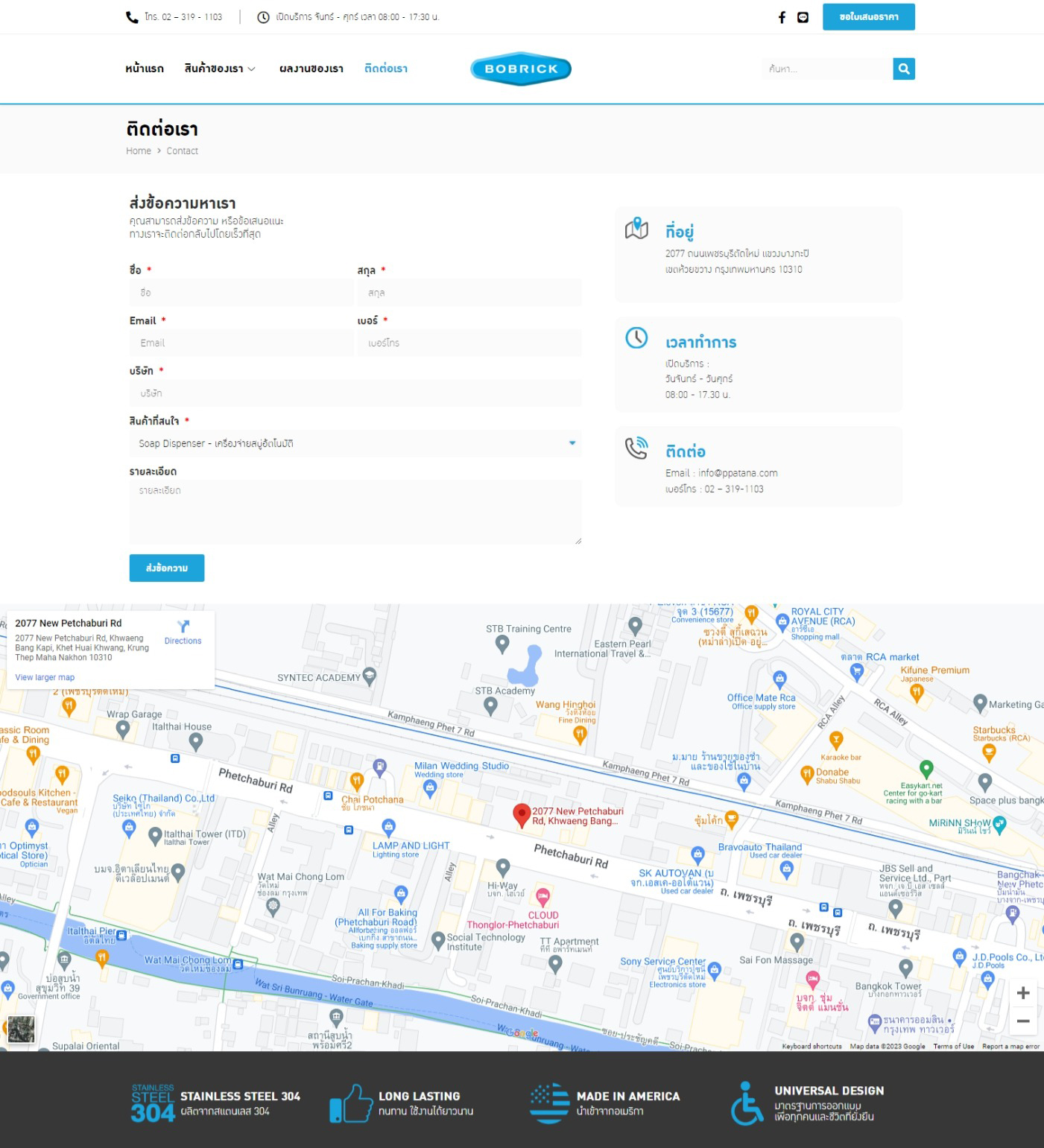Go to the หน้าแรก home menu item
This screenshot has height=1148, width=1044.
click(x=145, y=69)
